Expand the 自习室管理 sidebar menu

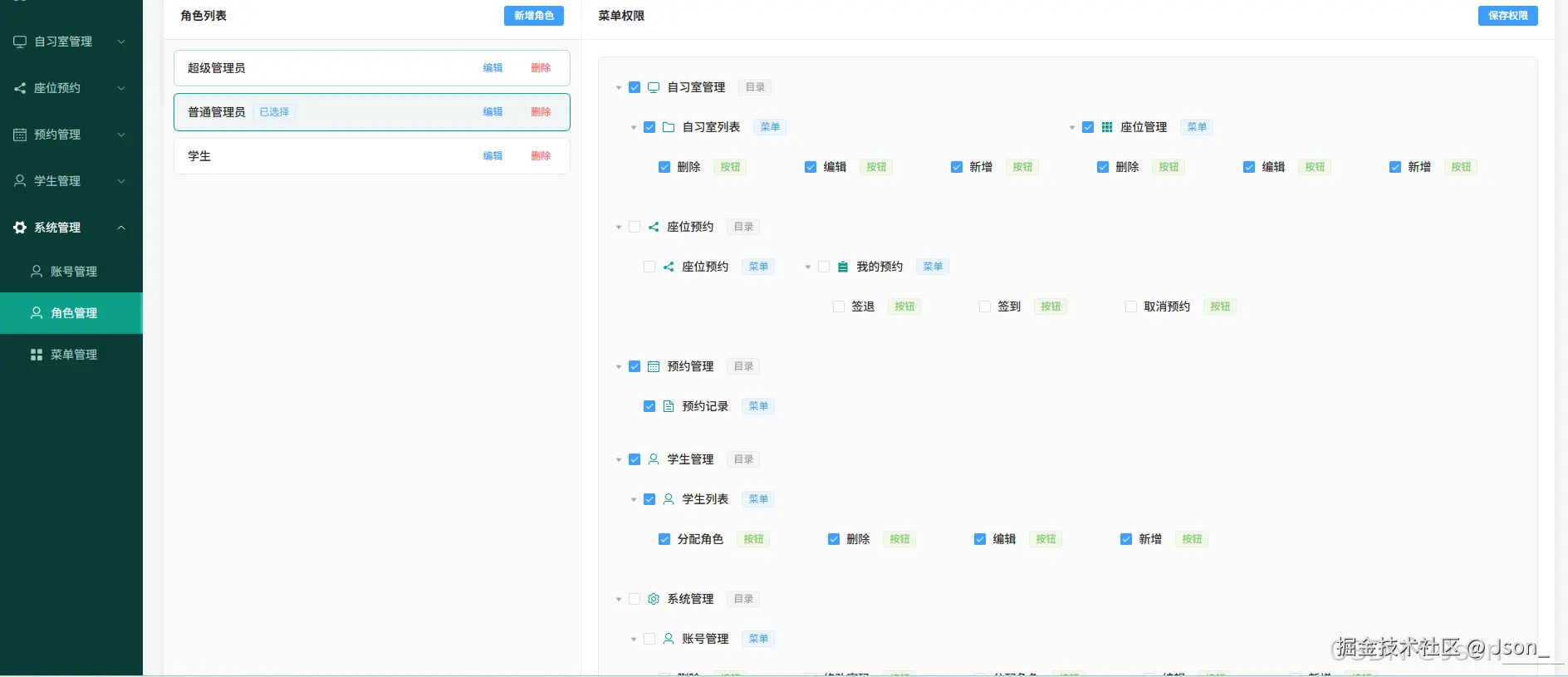click(71, 42)
